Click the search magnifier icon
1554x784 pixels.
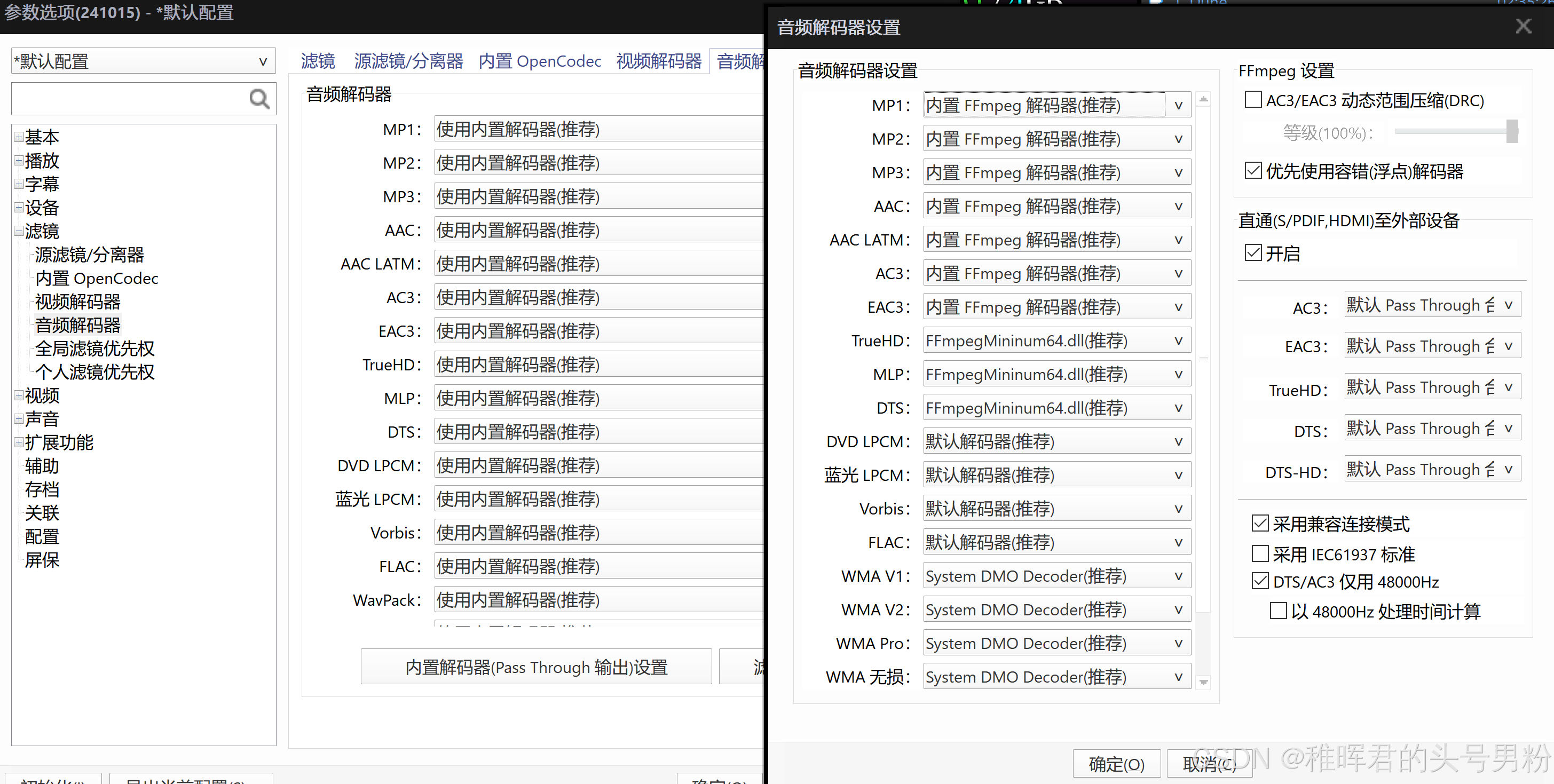click(x=259, y=98)
